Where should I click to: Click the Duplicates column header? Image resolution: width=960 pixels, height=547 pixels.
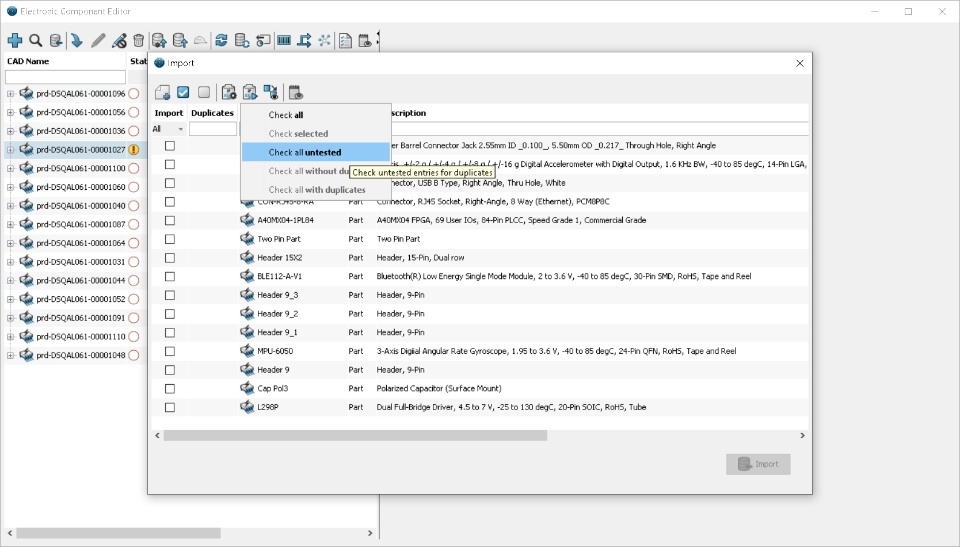(212, 113)
